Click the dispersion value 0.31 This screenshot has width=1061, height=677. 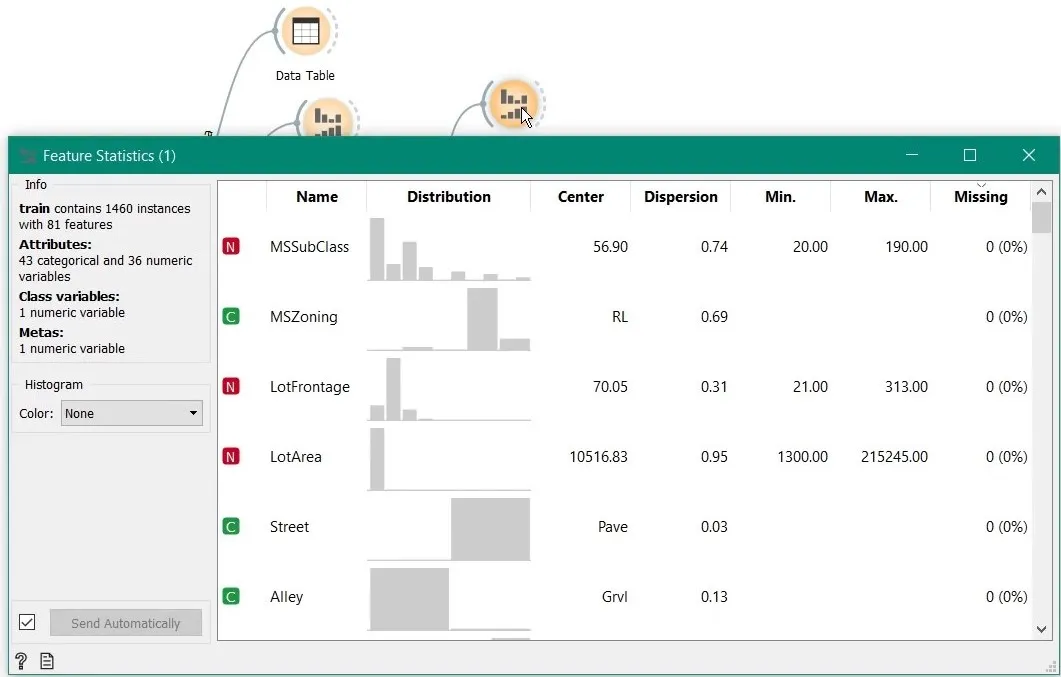[715, 387]
